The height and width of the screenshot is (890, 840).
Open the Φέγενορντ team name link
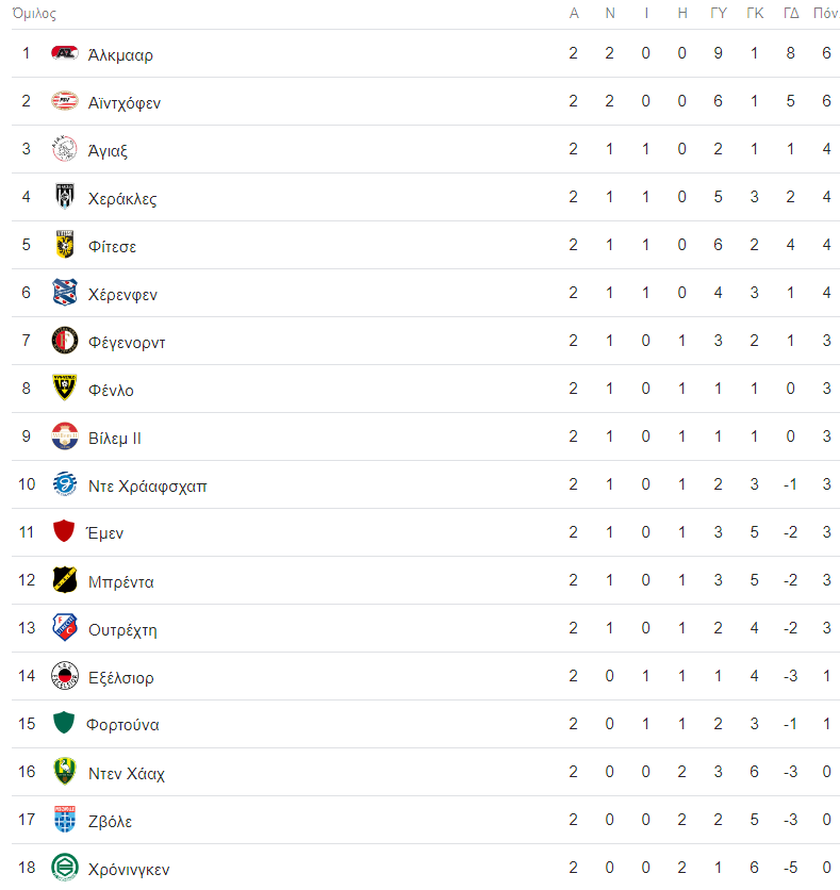127,342
